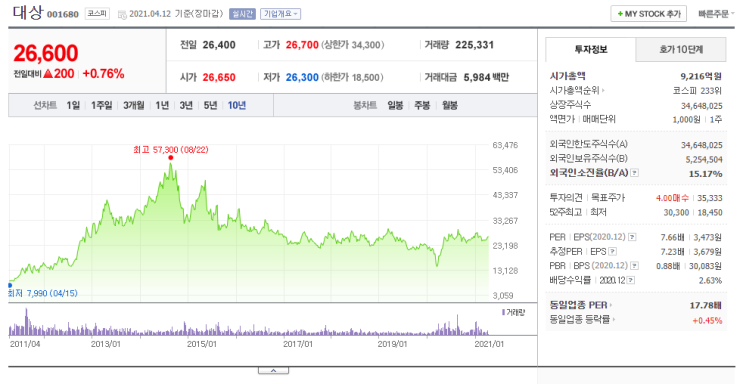Open the 투자정보 tab
The width and height of the screenshot is (743, 384).
591,49
